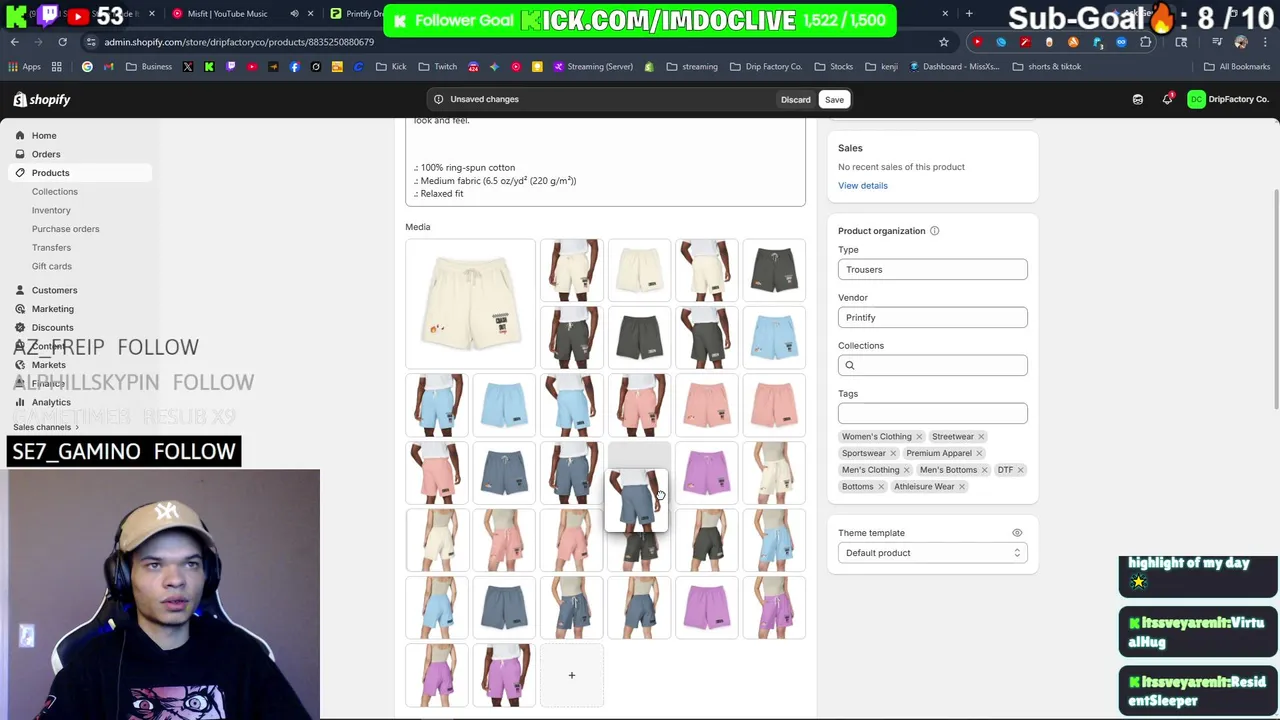Open the Stocks bookmarks folder
This screenshot has width=1280, height=720.
(834, 67)
